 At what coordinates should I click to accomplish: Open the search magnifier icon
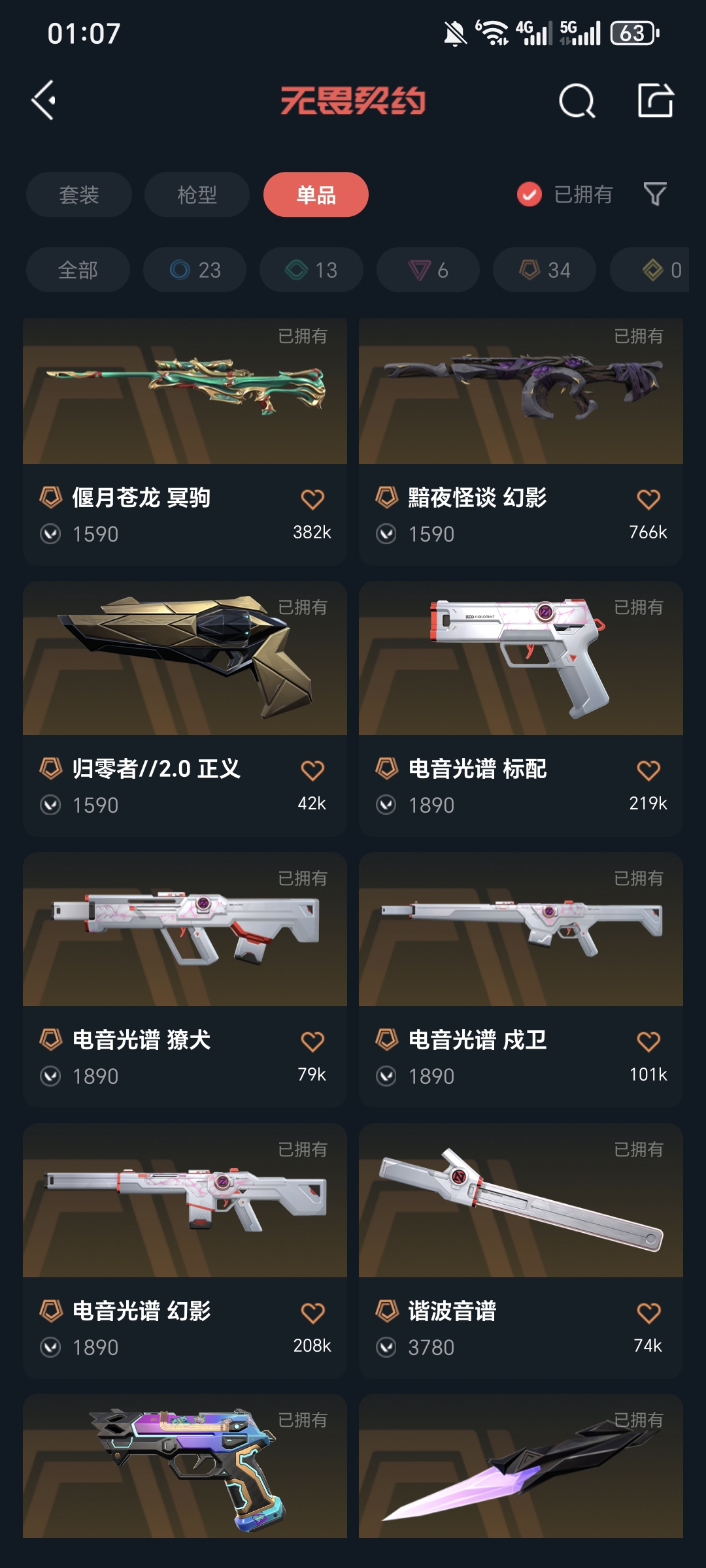click(577, 101)
